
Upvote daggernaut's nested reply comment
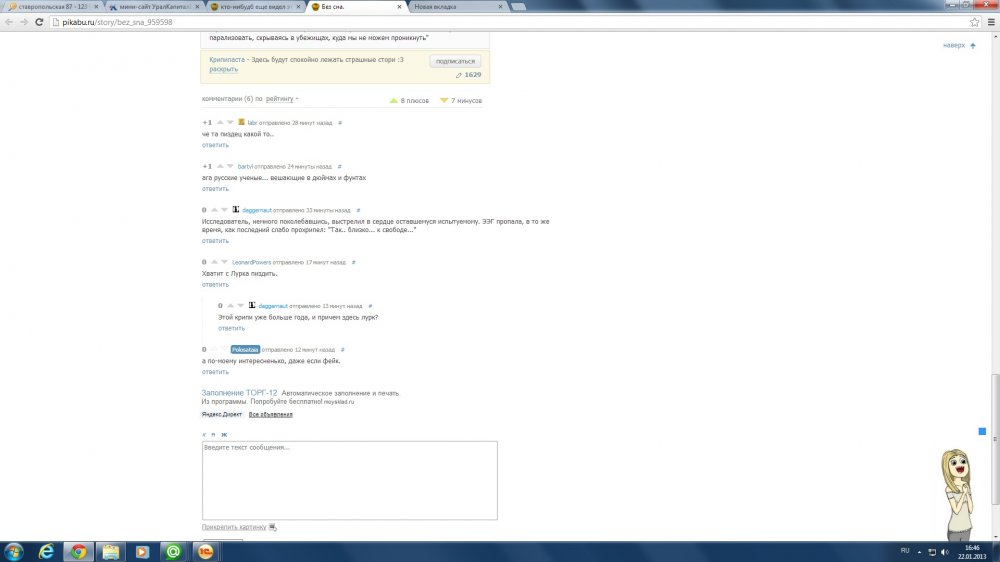click(229, 305)
